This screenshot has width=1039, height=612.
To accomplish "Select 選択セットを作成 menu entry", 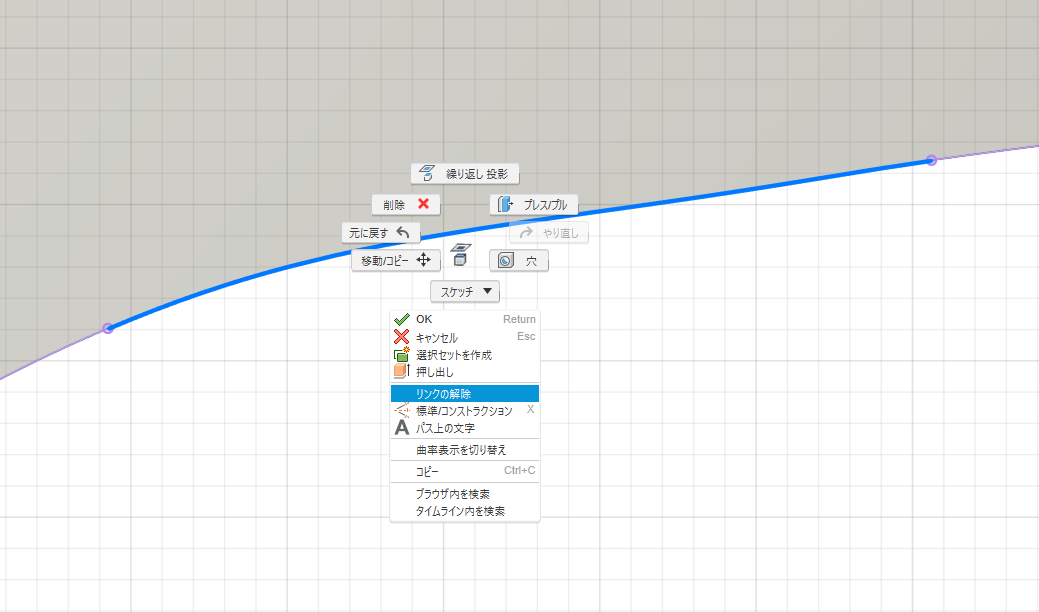I will pyautogui.click(x=465, y=355).
